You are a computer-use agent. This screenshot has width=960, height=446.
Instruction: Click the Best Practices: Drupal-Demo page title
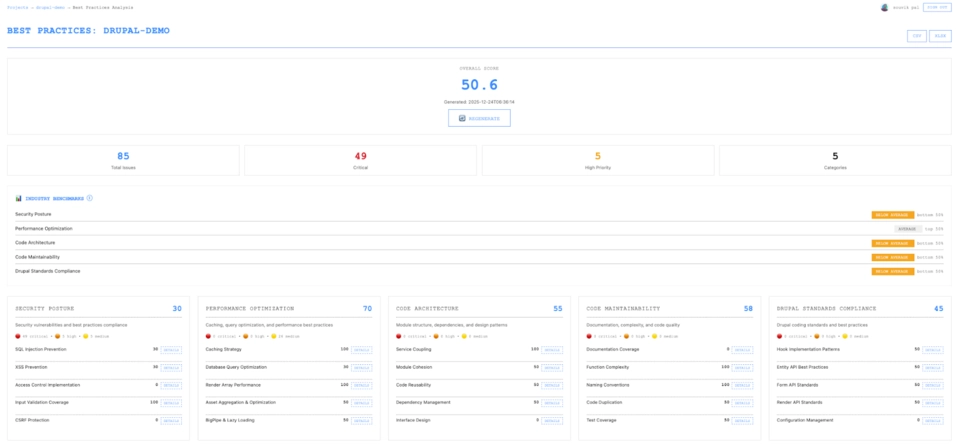pos(88,31)
